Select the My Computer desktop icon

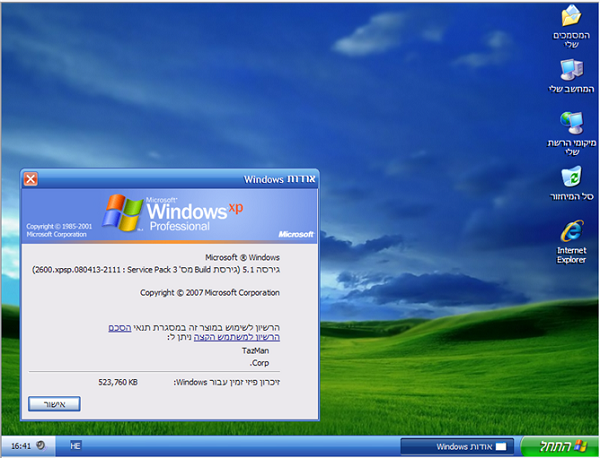[x=571, y=76]
